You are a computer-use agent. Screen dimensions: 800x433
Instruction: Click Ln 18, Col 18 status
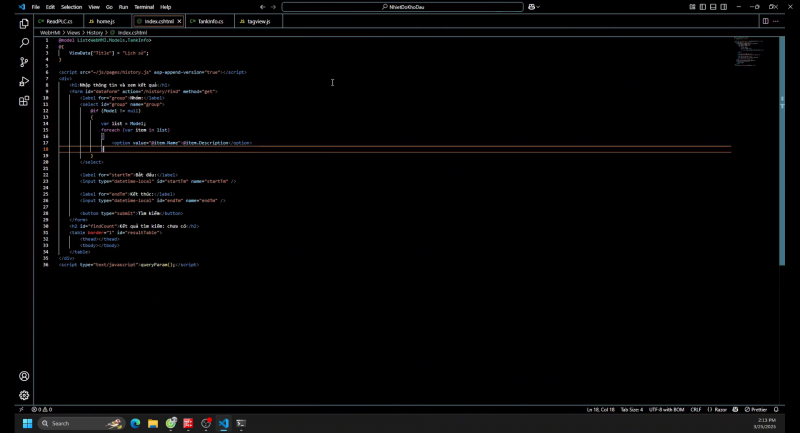coord(600,410)
